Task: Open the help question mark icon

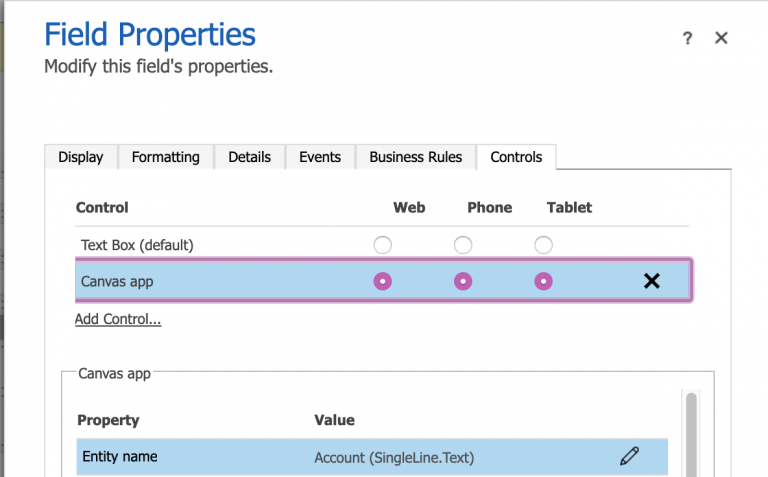Action: tap(687, 38)
